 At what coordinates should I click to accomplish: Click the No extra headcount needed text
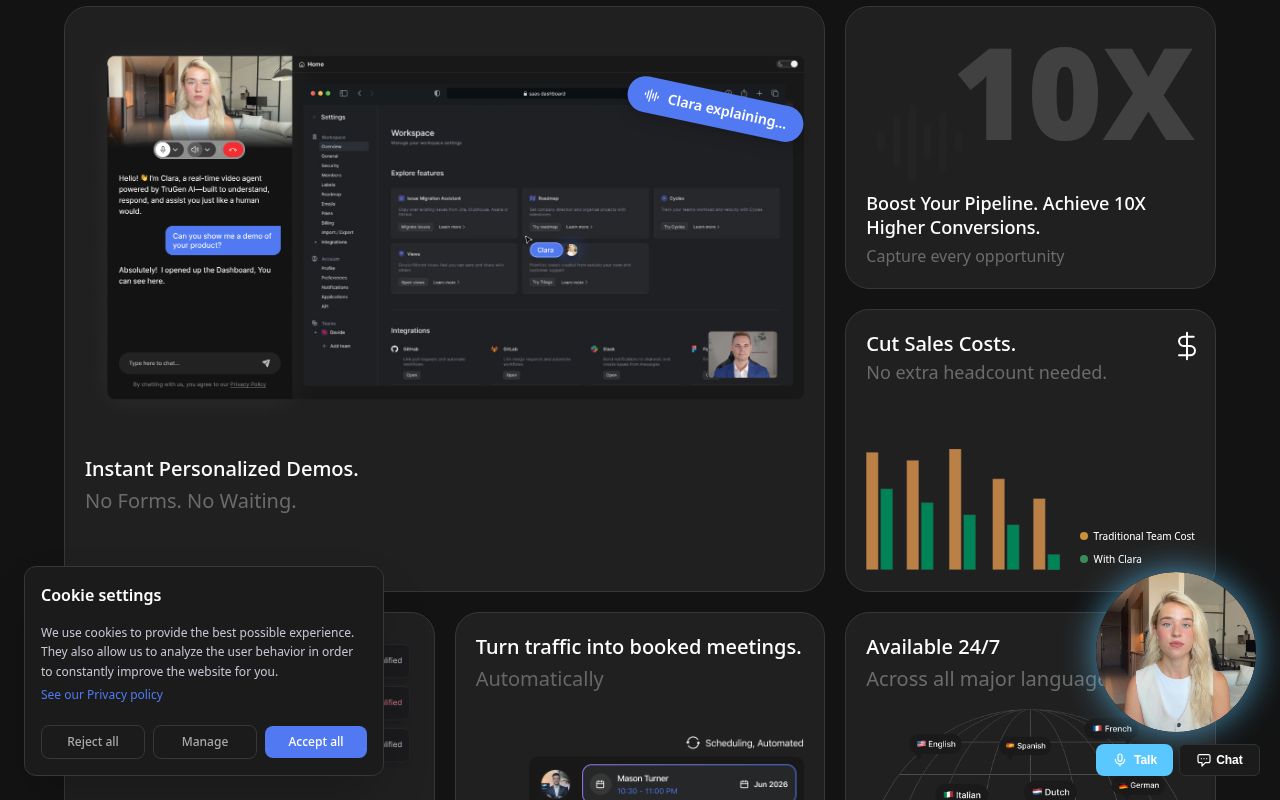(x=986, y=373)
